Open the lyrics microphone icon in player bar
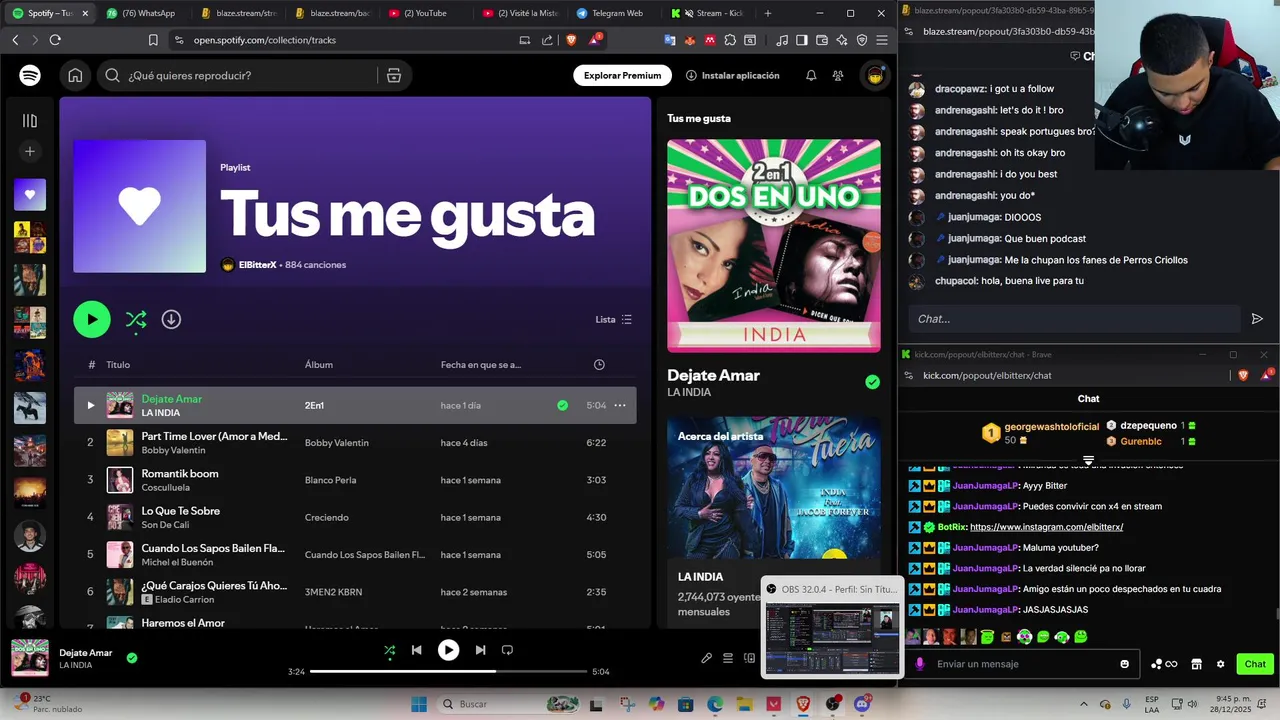The width and height of the screenshot is (1280, 720). [x=706, y=658]
